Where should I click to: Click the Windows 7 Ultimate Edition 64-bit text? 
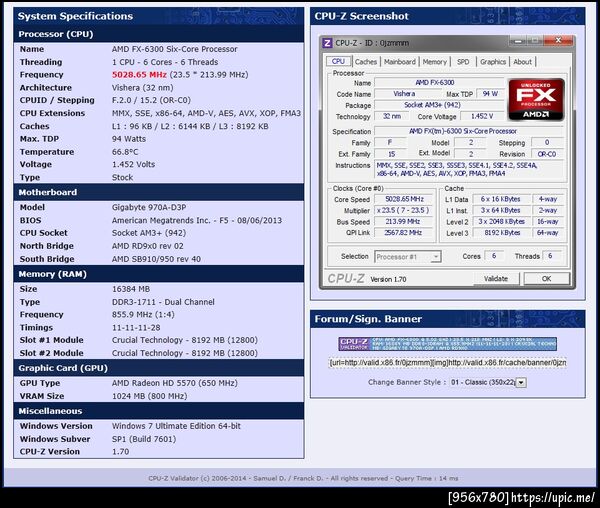tap(176, 426)
